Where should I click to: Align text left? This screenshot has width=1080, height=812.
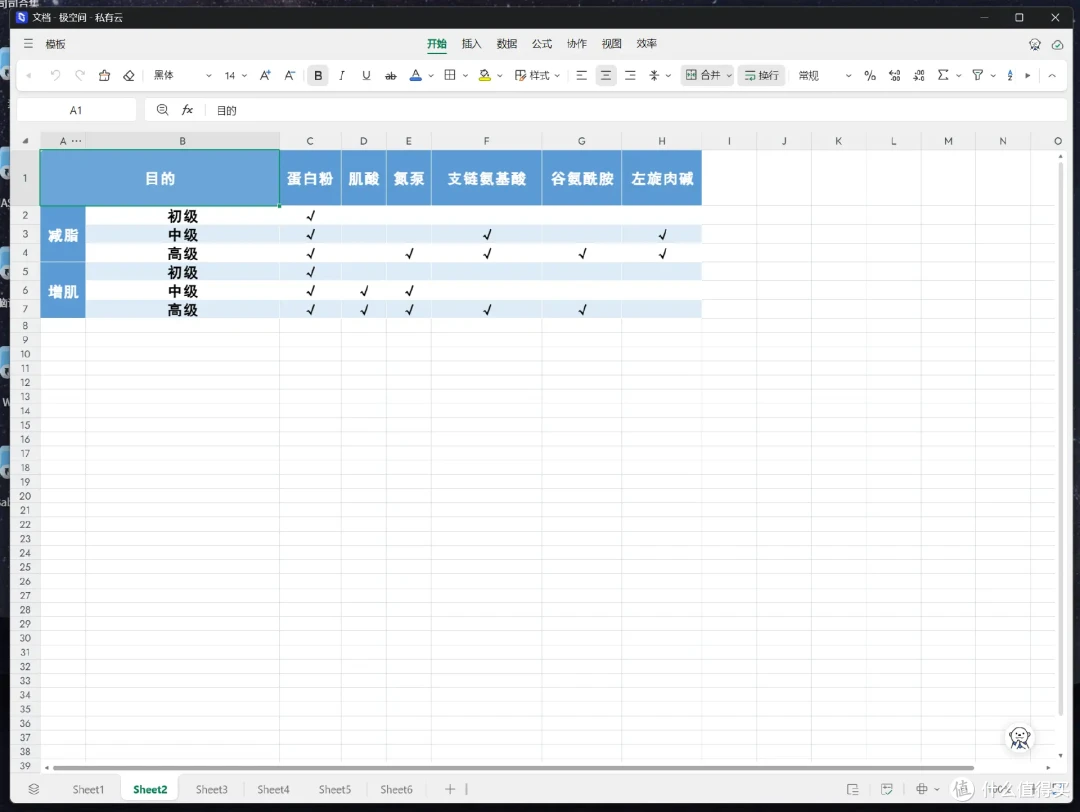[x=581, y=75]
